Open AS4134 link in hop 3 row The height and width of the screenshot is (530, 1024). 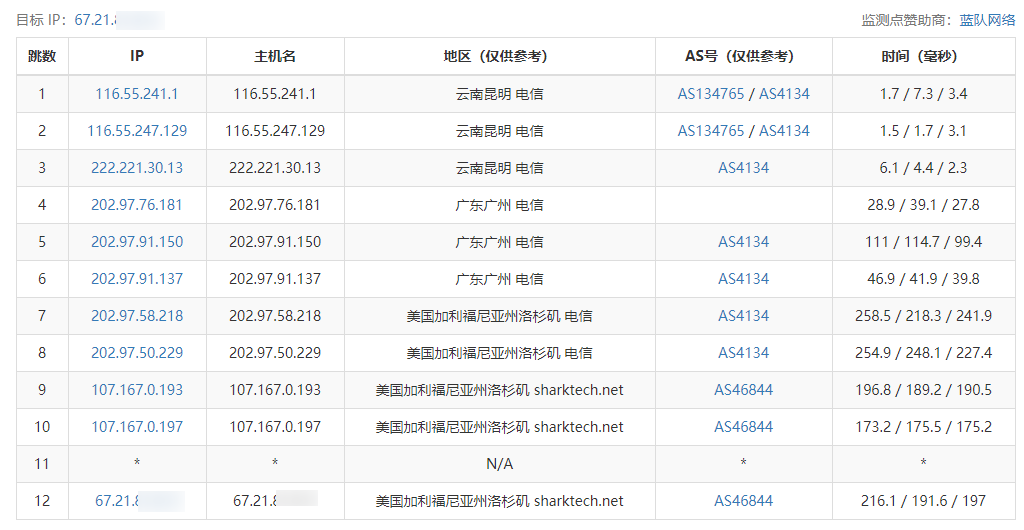click(x=743, y=168)
